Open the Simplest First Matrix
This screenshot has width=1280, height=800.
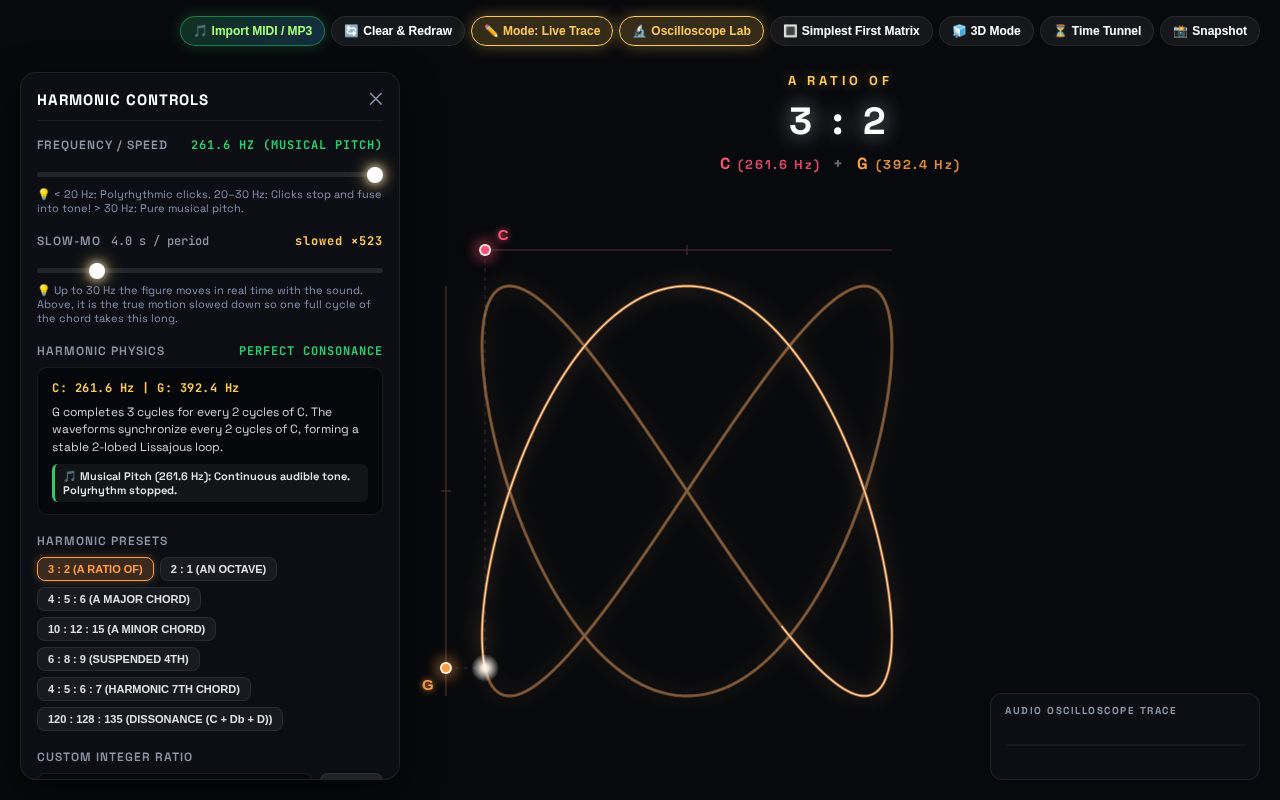click(851, 31)
